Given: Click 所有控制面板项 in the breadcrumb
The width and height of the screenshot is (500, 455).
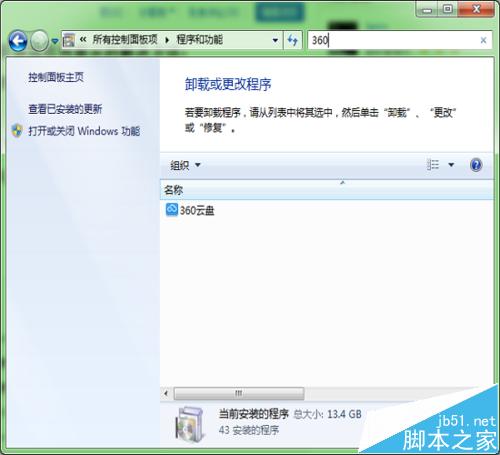Looking at the screenshot, I should (125, 40).
